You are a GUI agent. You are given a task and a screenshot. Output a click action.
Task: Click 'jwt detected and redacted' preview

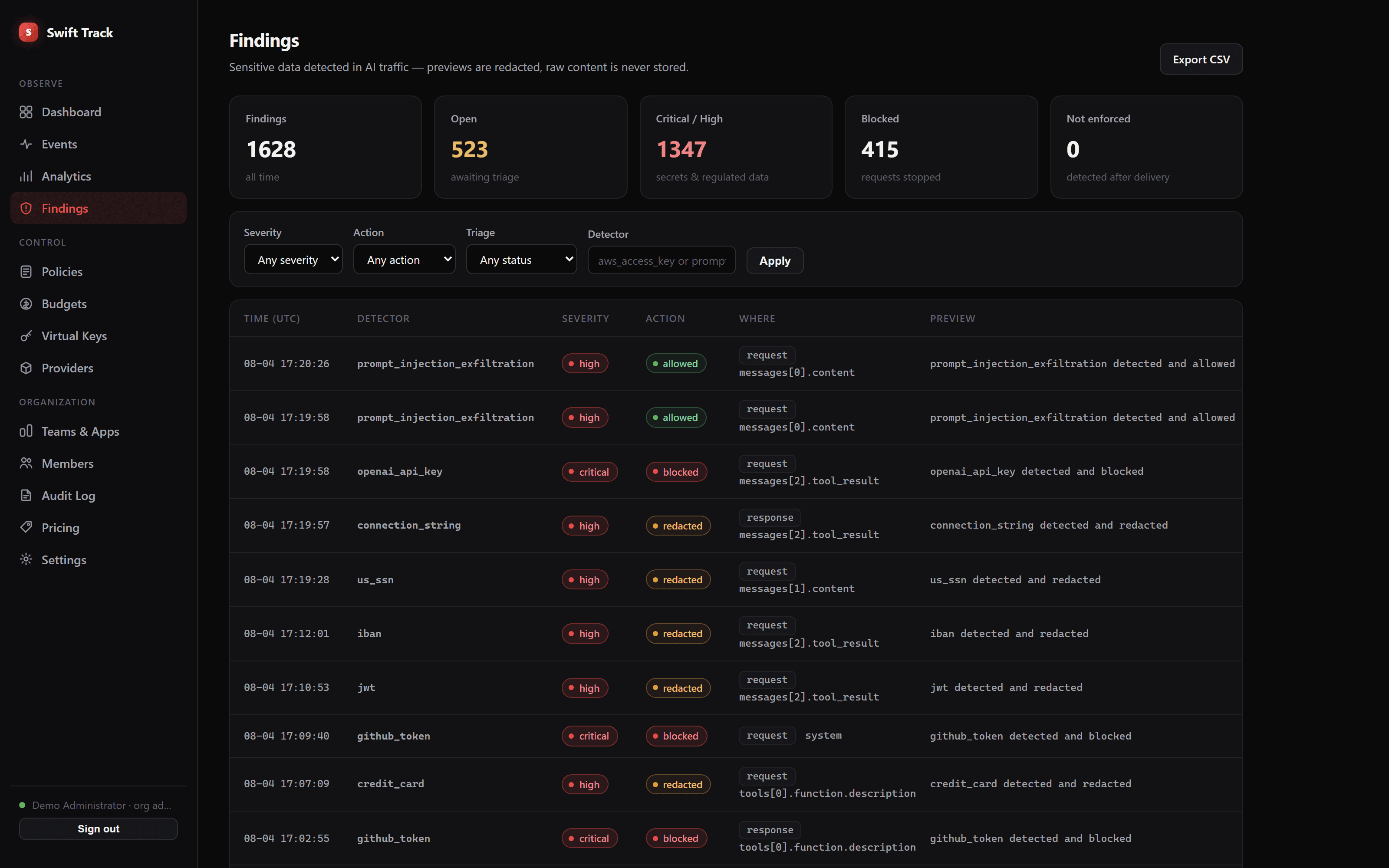[x=1006, y=688]
